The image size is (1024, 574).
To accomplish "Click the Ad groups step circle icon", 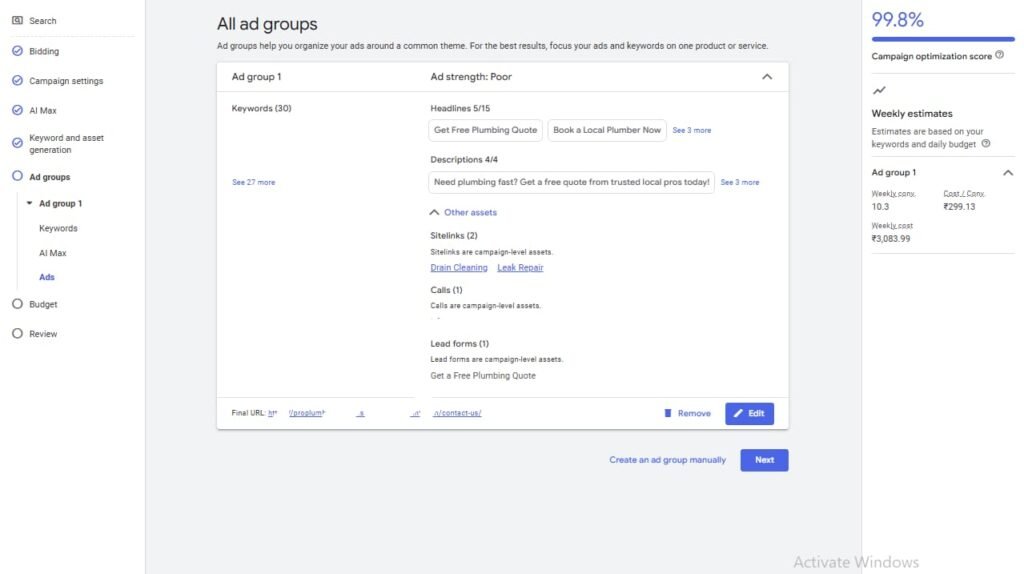I will tap(18, 176).
